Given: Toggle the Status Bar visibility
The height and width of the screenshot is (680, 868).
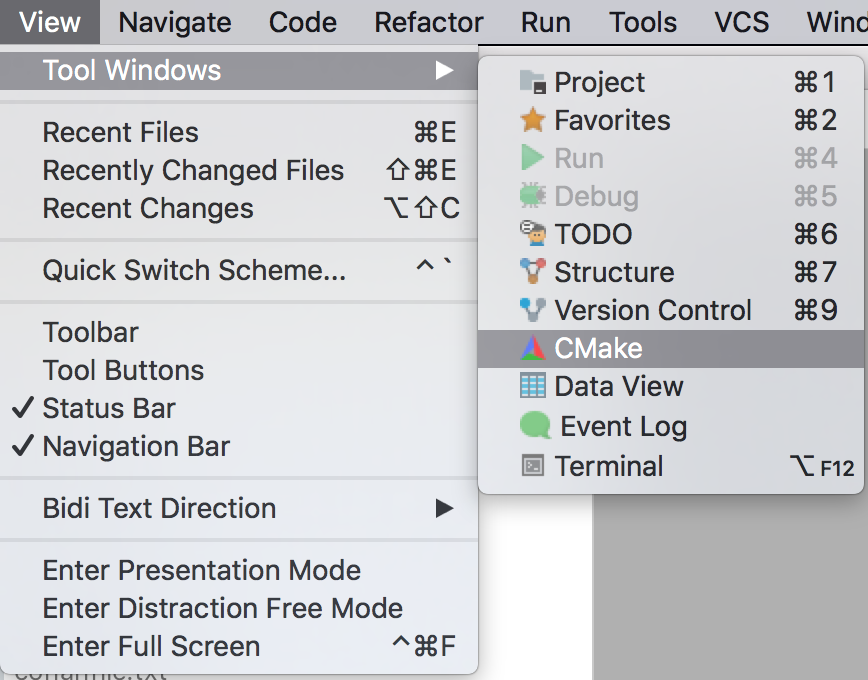Looking at the screenshot, I should (x=110, y=407).
